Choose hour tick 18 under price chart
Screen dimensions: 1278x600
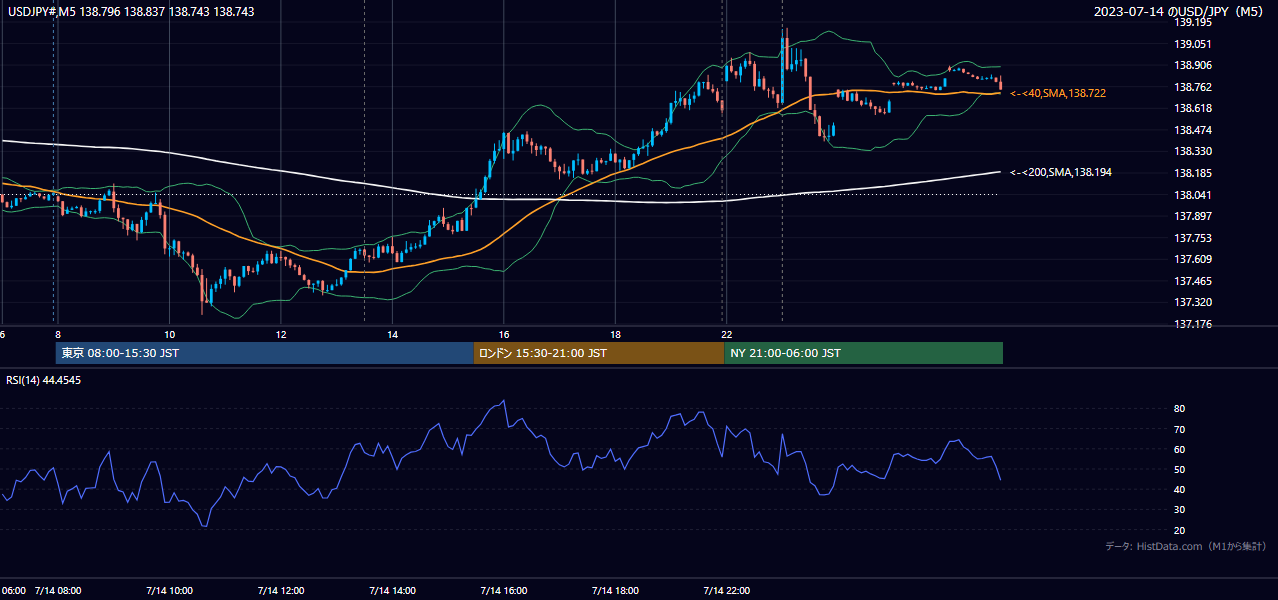(x=616, y=335)
